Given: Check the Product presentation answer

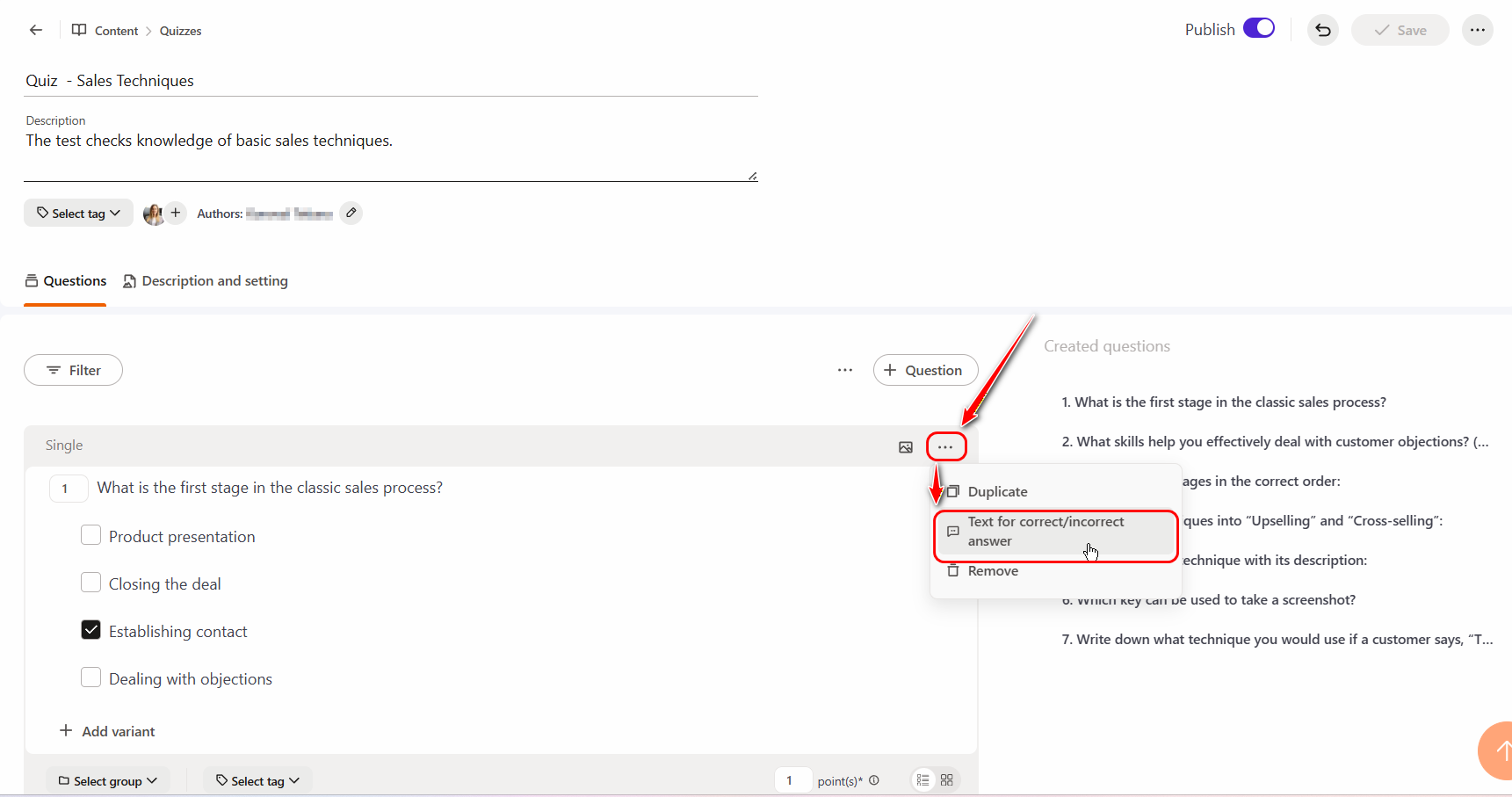Looking at the screenshot, I should coord(90,535).
